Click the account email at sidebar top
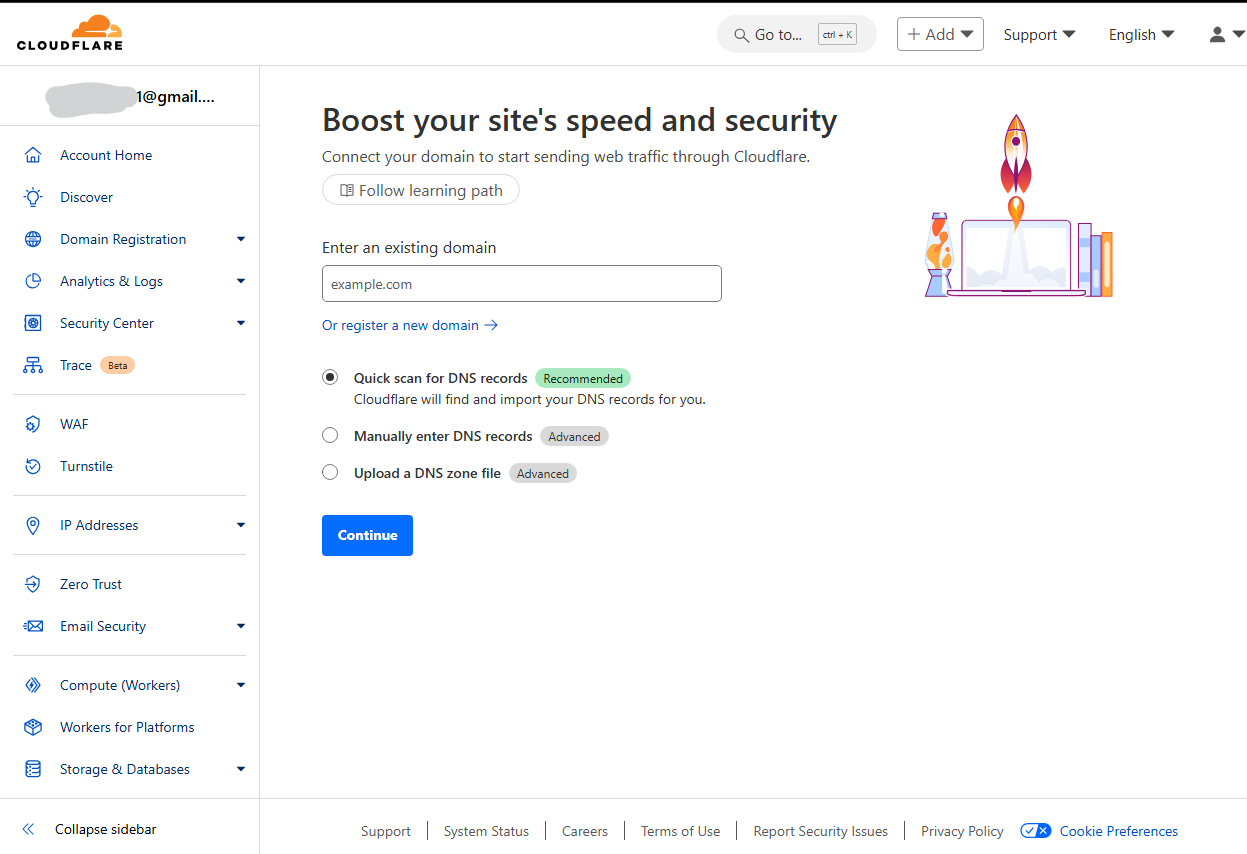 pyautogui.click(x=130, y=96)
